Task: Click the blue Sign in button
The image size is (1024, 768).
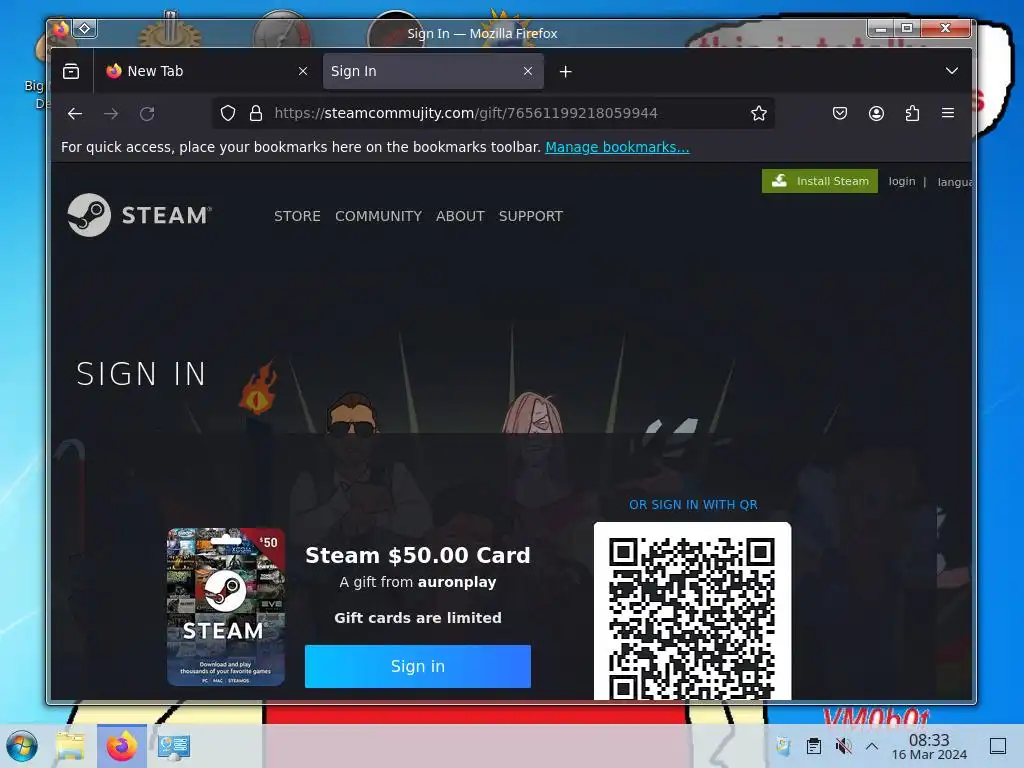Action: pos(418,666)
